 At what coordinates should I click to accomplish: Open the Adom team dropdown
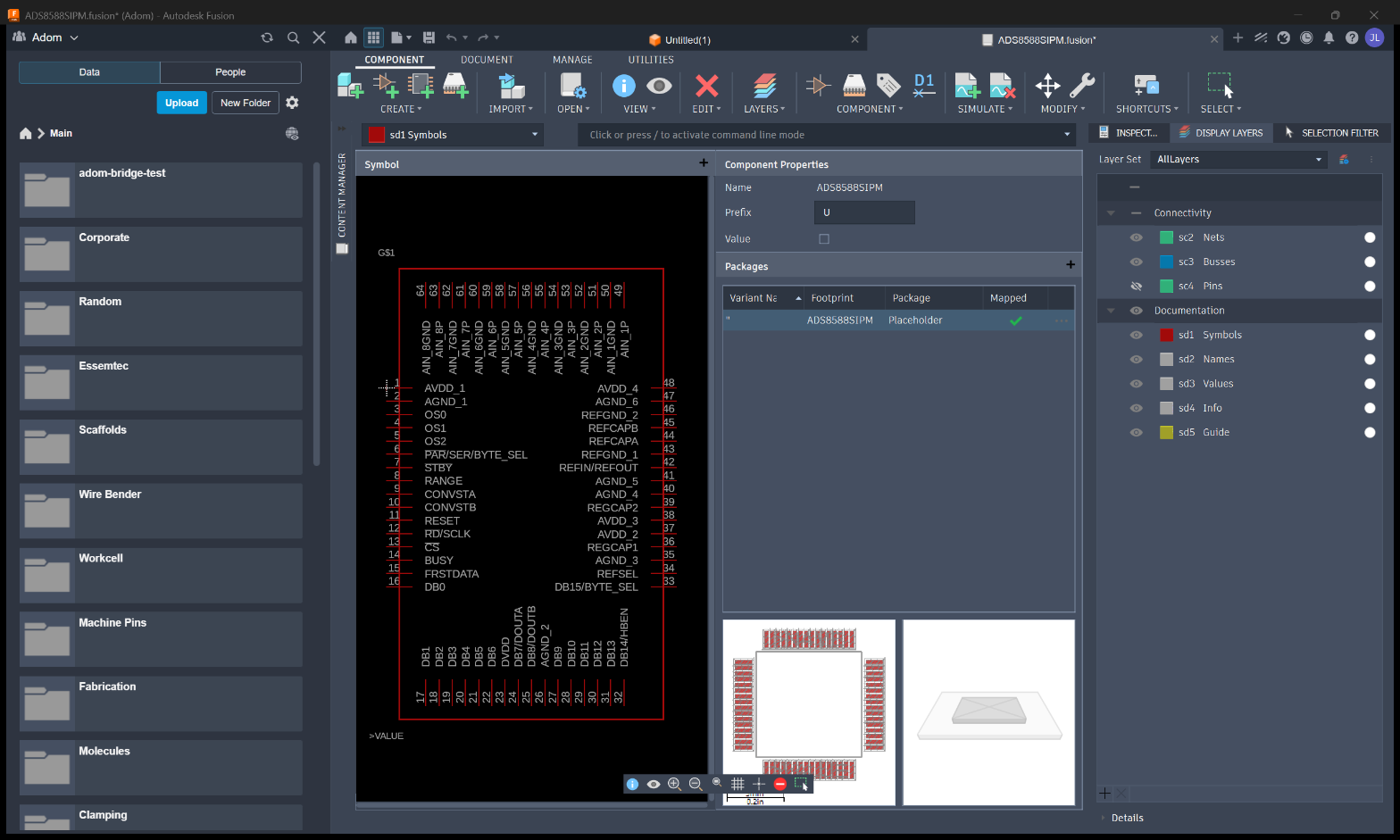point(46,37)
